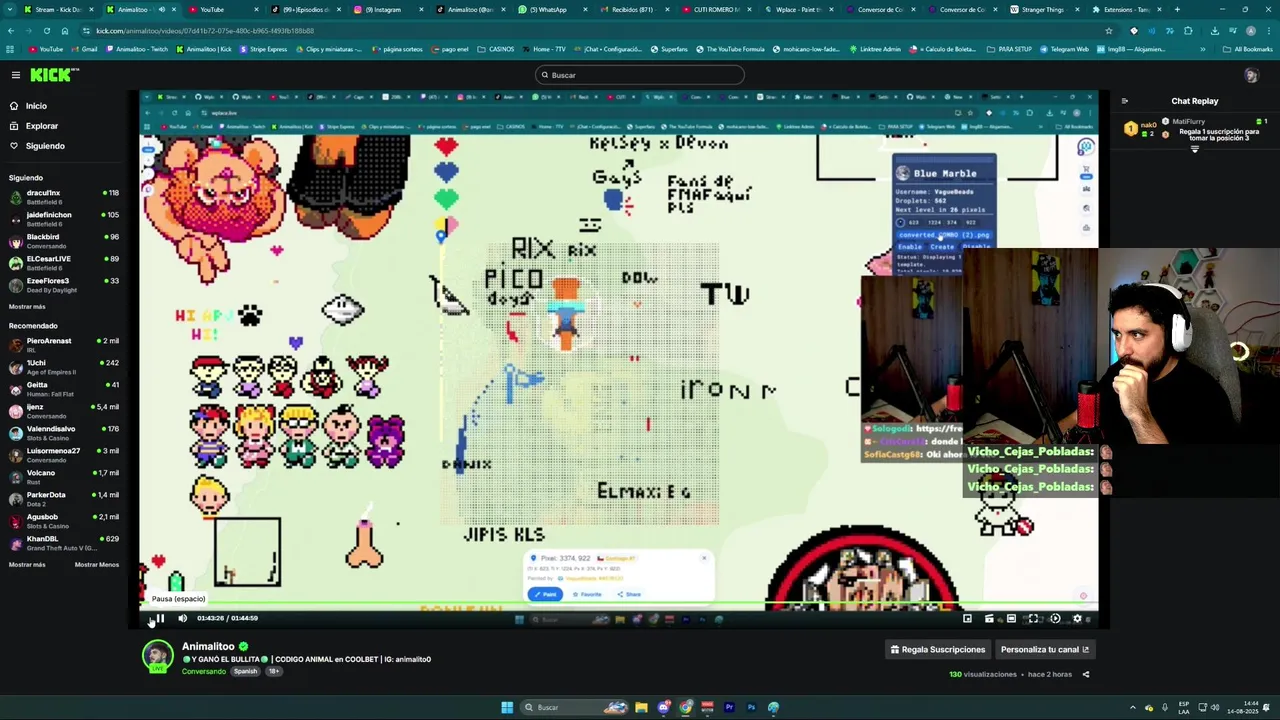Open PieroArenast recommended channel
This screenshot has width=1280, height=720.
tap(64, 344)
